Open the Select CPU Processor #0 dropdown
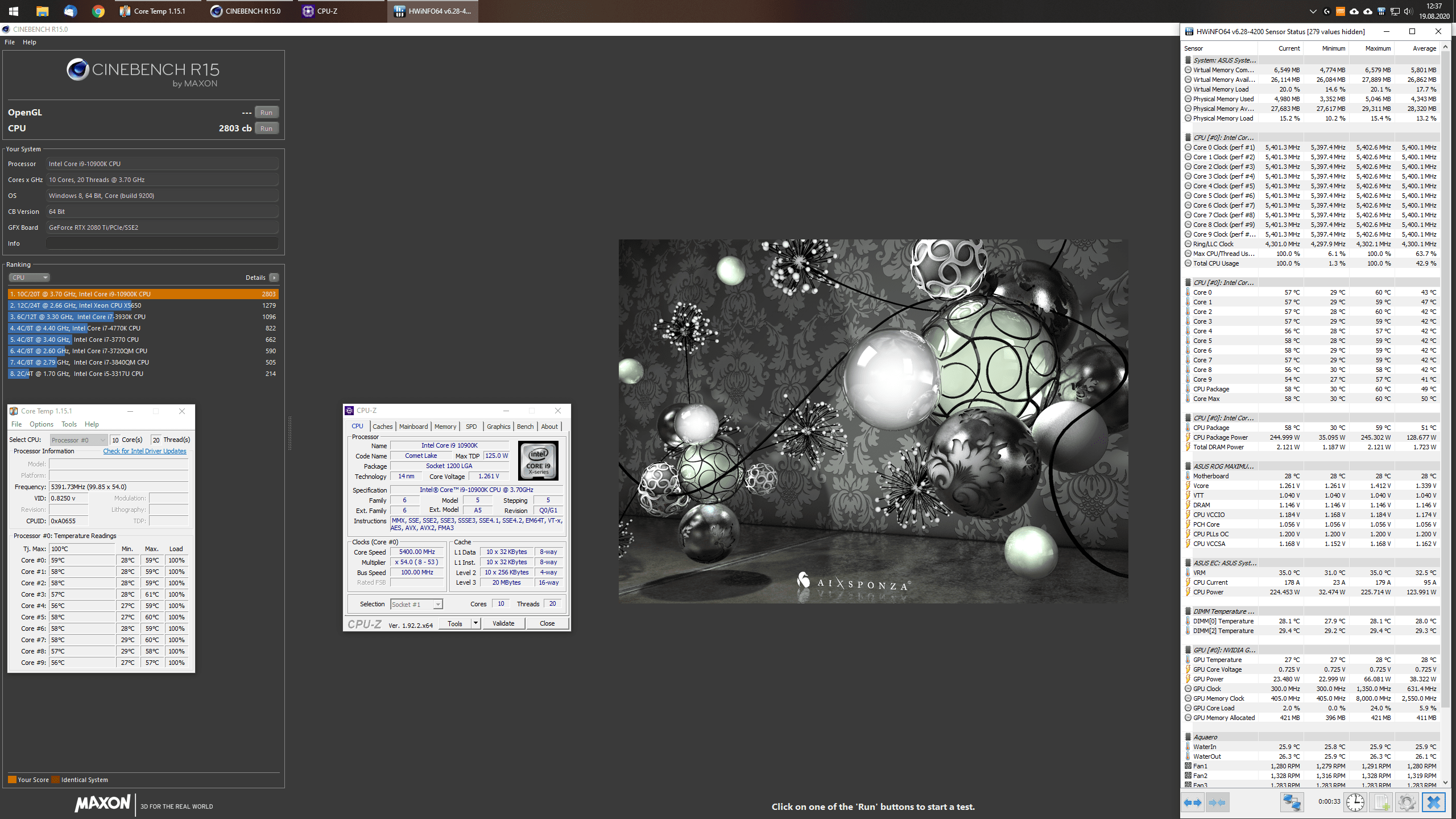 (78, 440)
